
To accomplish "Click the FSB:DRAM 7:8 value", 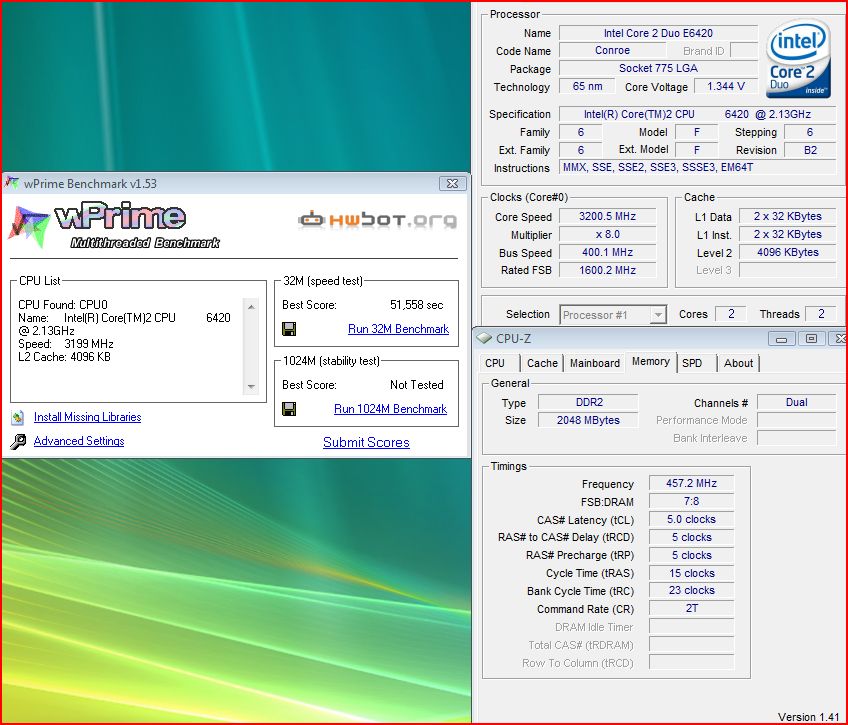I will (691, 501).
